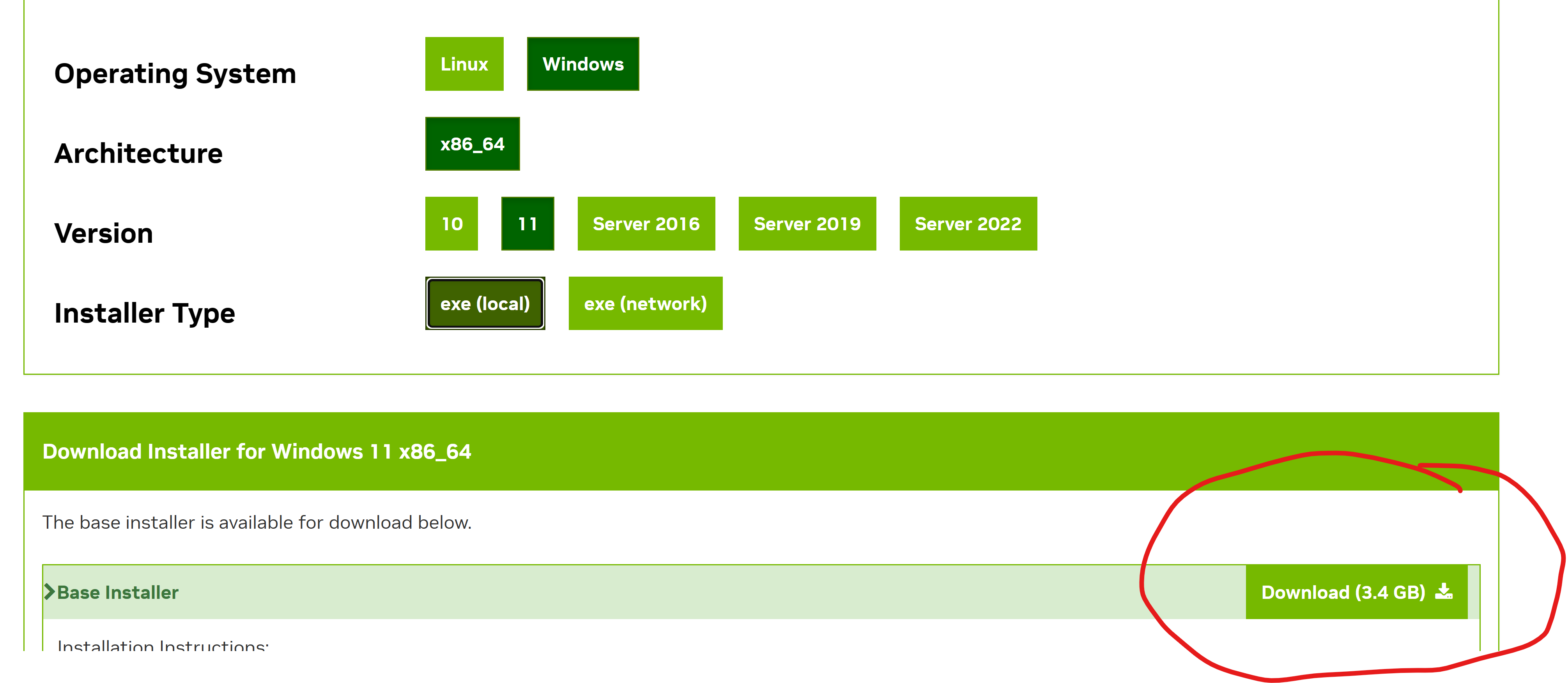Pick Windows version 10
Viewport: 1568px width, 683px height.
coord(451,223)
